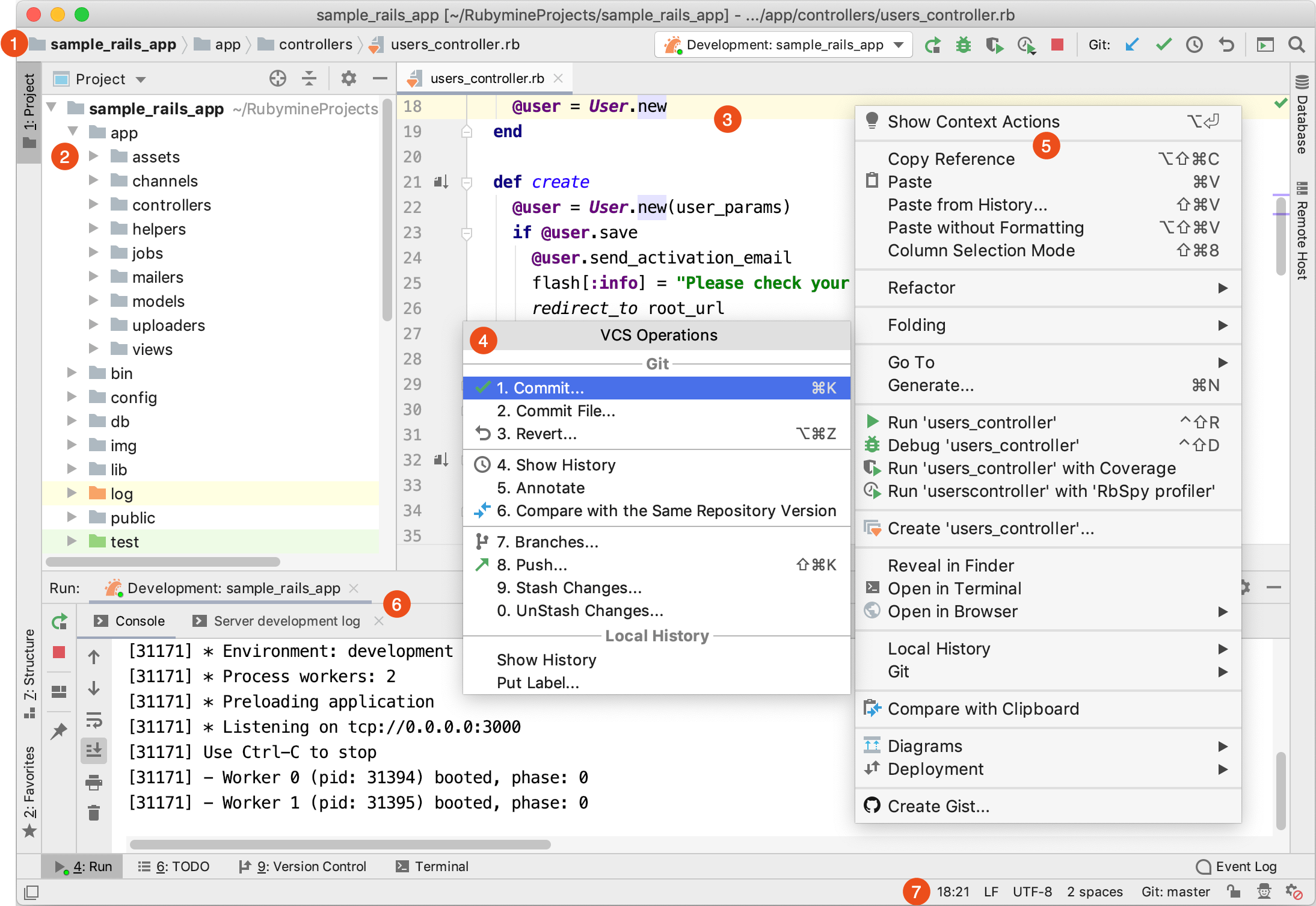Image resolution: width=1316 pixels, height=906 pixels.
Task: Stop the running app using the top toolbar
Action: (1057, 45)
